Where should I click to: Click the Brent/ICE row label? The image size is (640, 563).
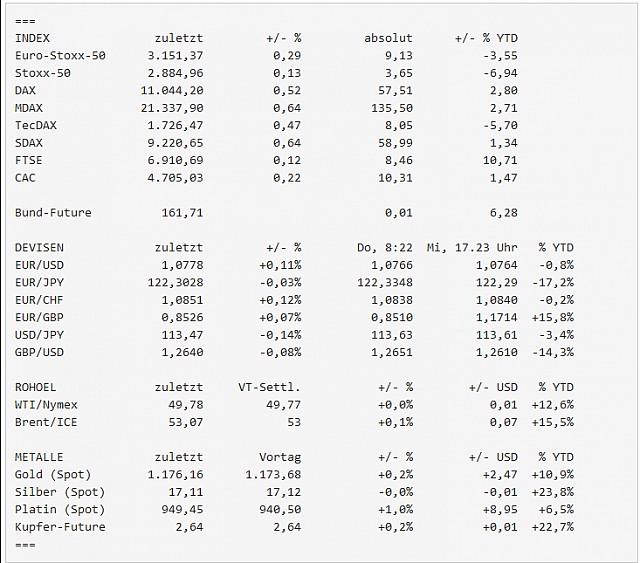coord(46,422)
